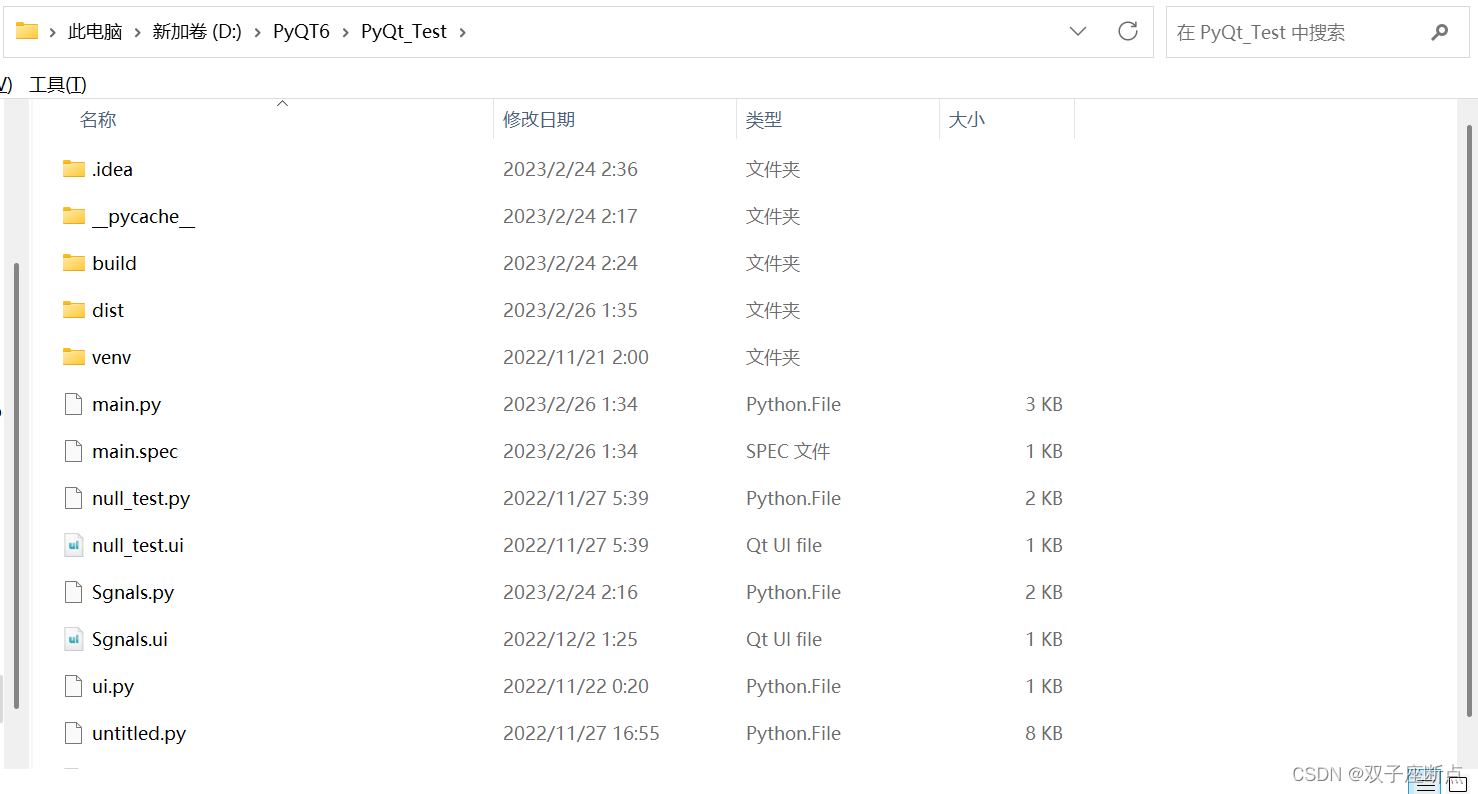1478x794 pixels.
Task: Sort by 名称 column header
Action: pos(98,120)
